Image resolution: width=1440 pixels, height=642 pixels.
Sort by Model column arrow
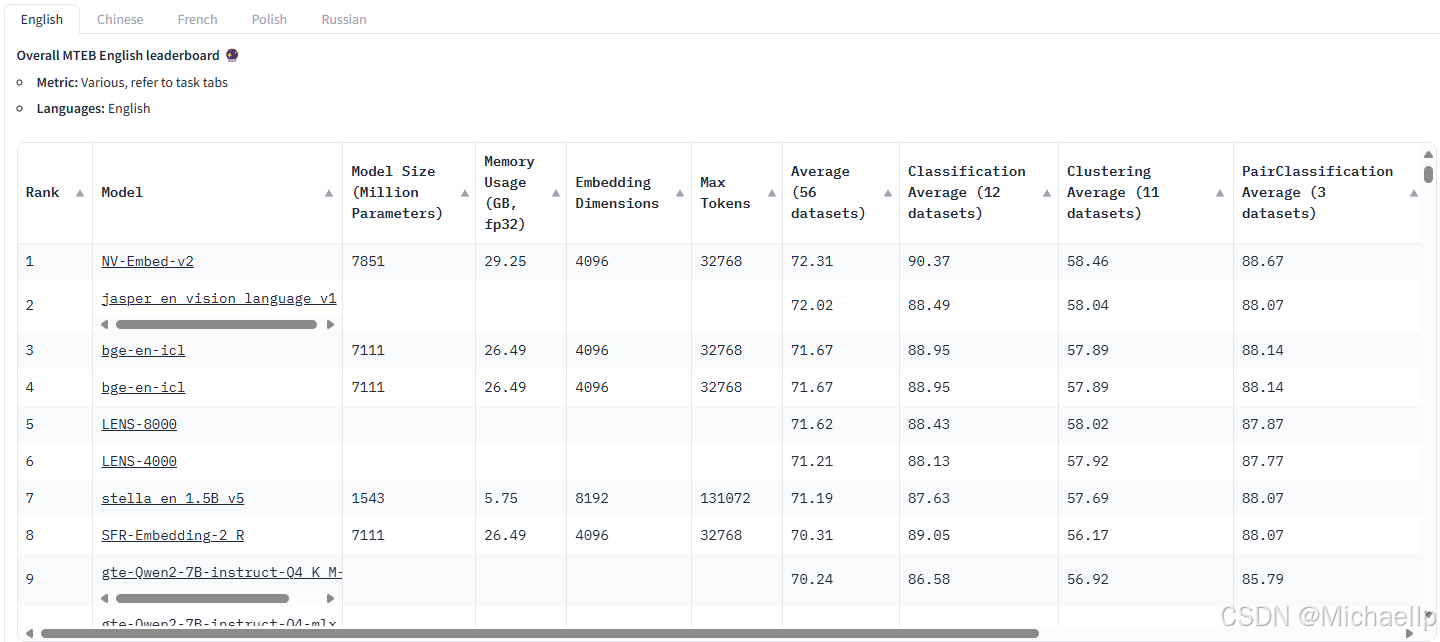coord(329,193)
